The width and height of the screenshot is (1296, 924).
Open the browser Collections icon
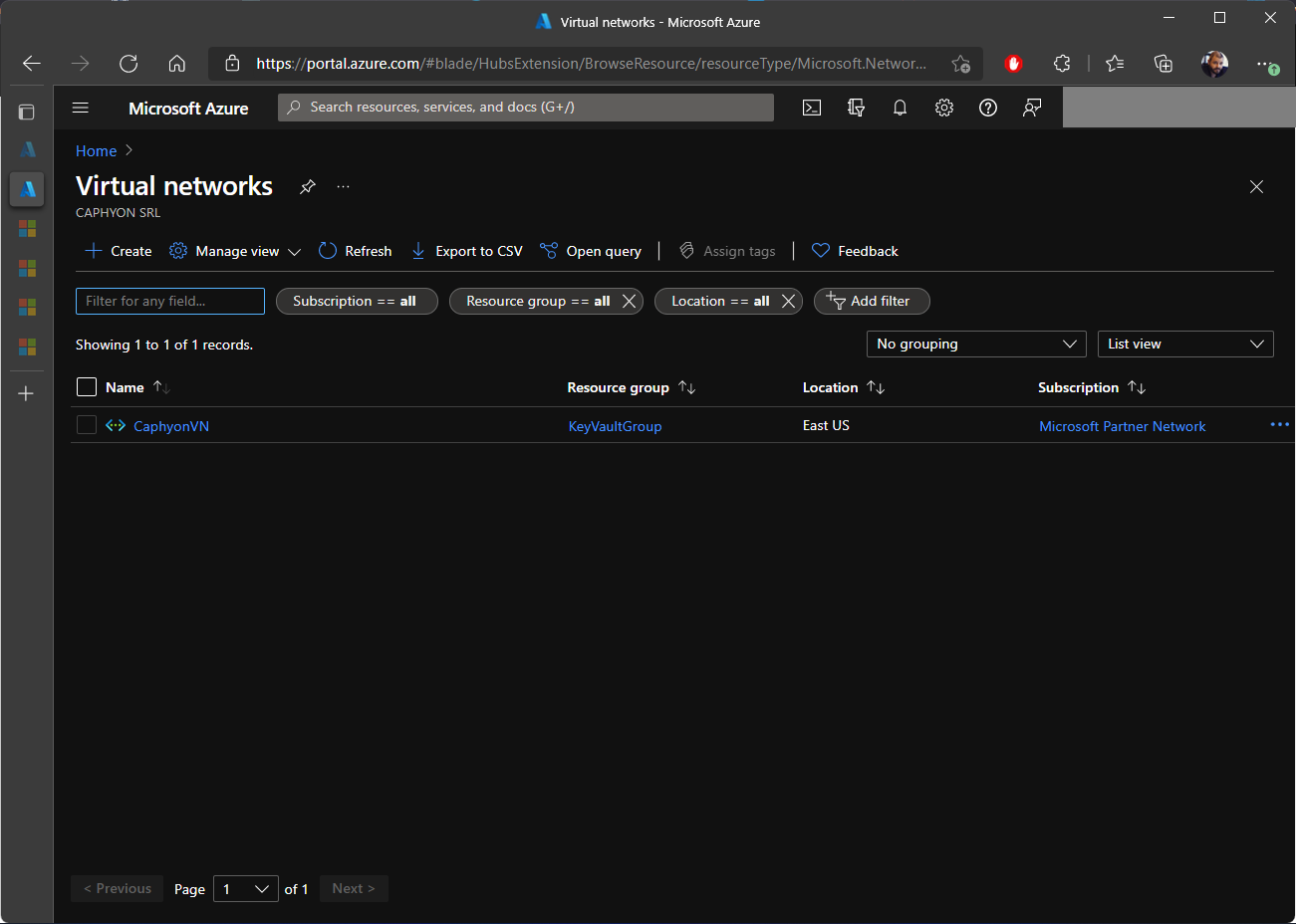point(1164,64)
